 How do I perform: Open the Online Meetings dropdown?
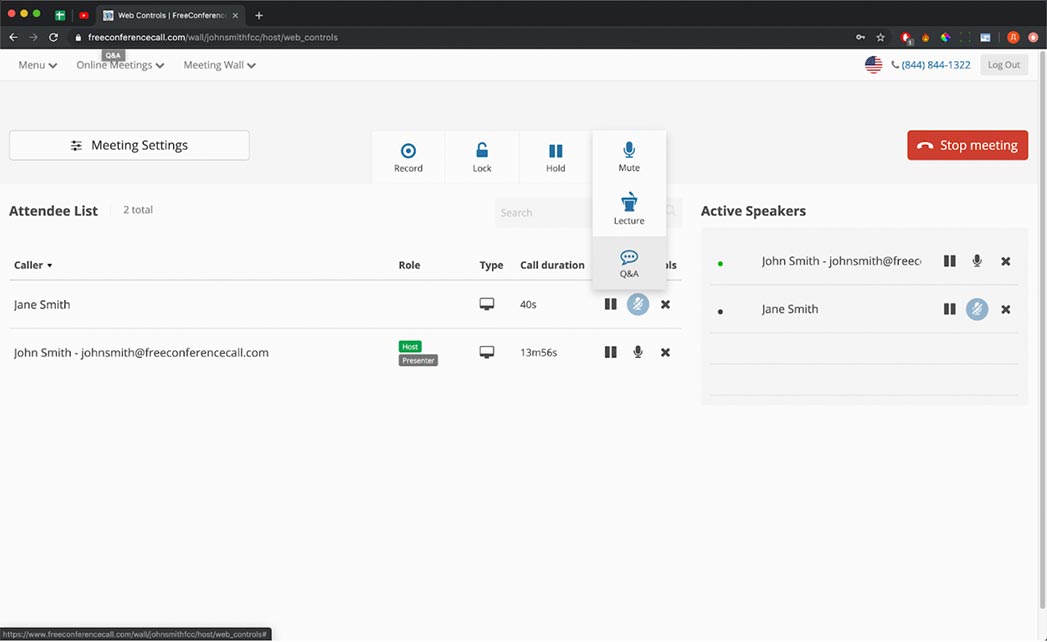(x=120, y=65)
